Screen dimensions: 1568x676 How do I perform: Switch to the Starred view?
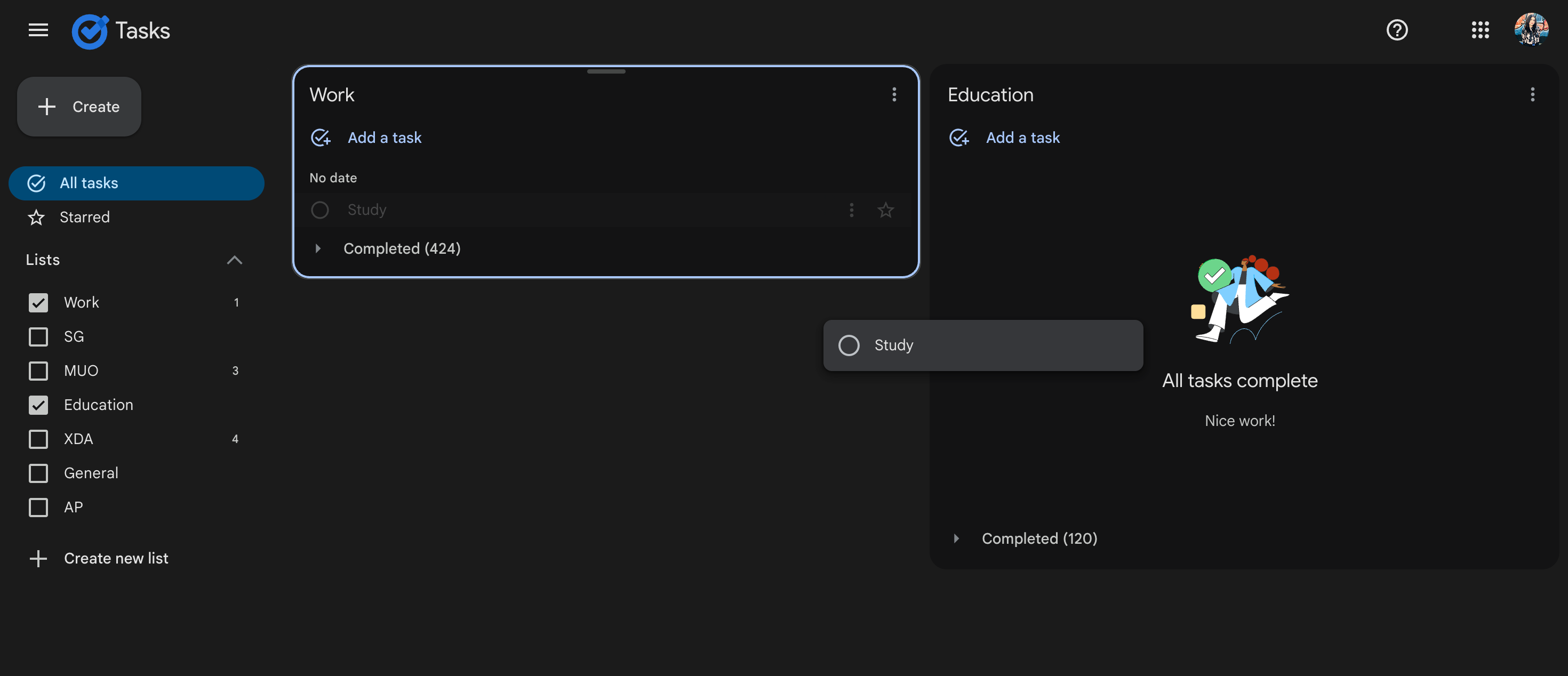pos(84,217)
